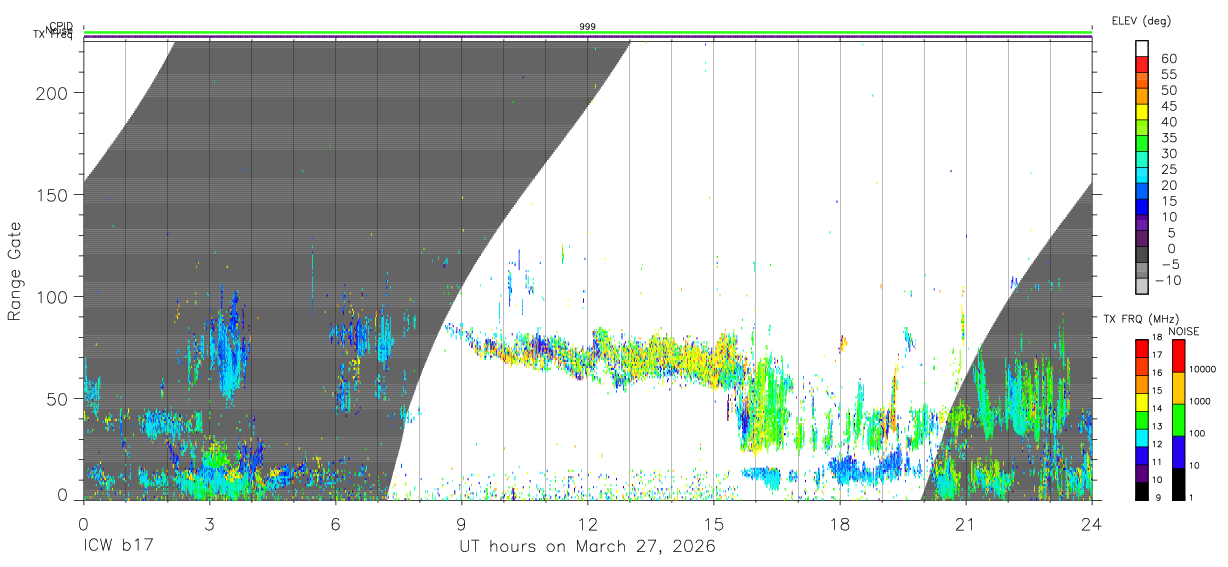
Task: Click the 'Range Gate' y-axis title
Action: tap(15, 271)
